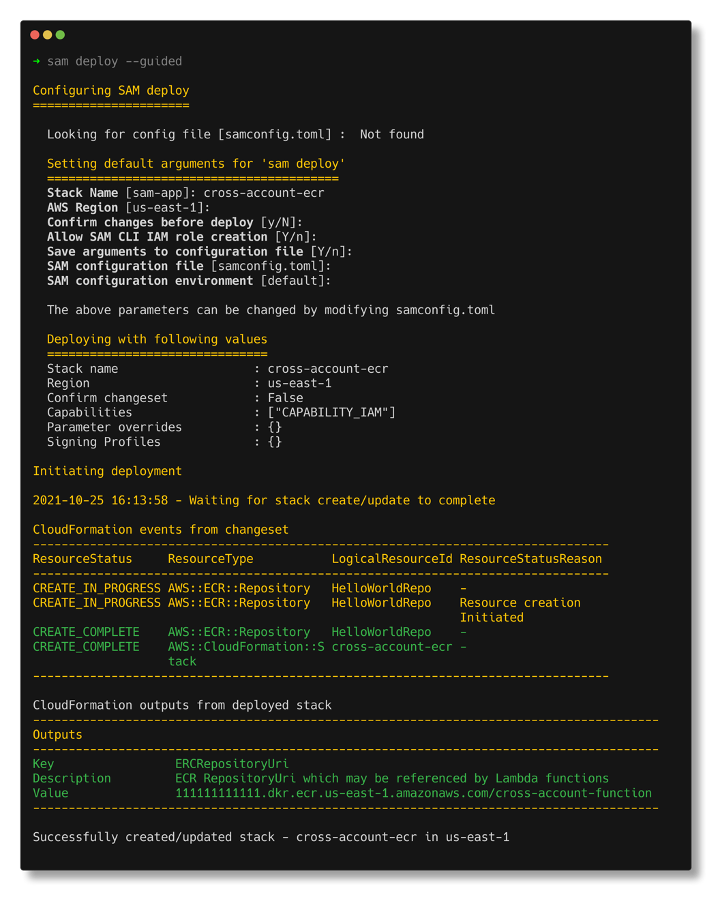Click the ResourceStatus column header
This screenshot has width=720, height=899.
[82, 559]
